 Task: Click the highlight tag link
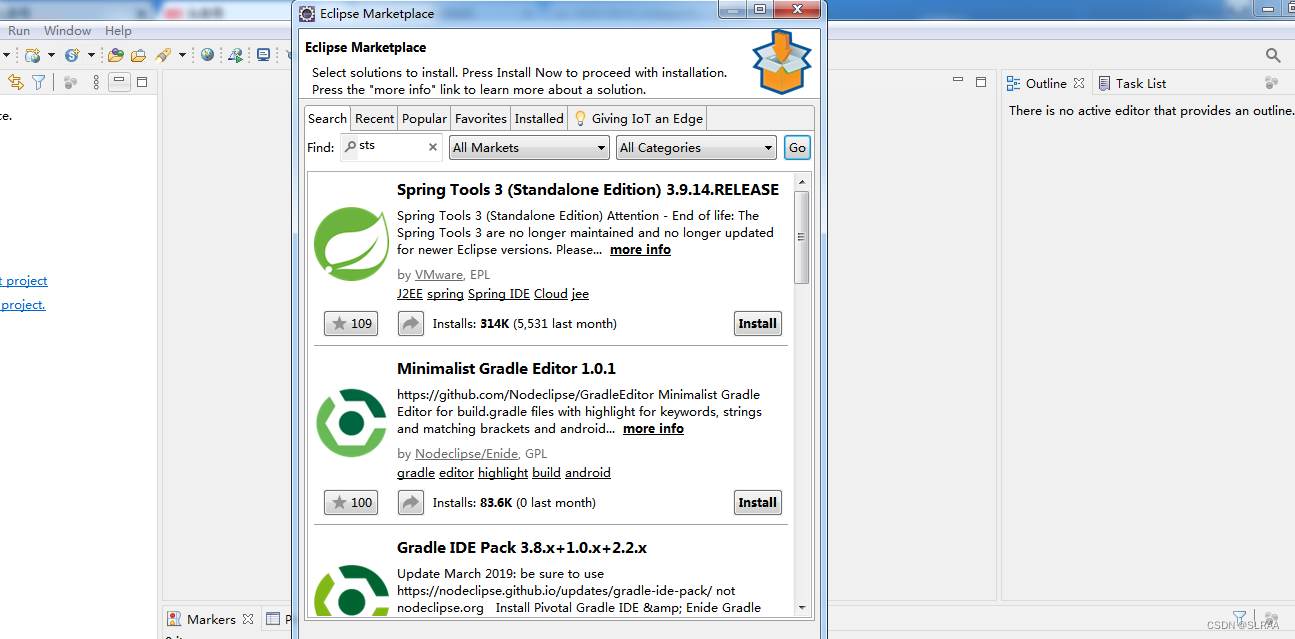coord(503,473)
